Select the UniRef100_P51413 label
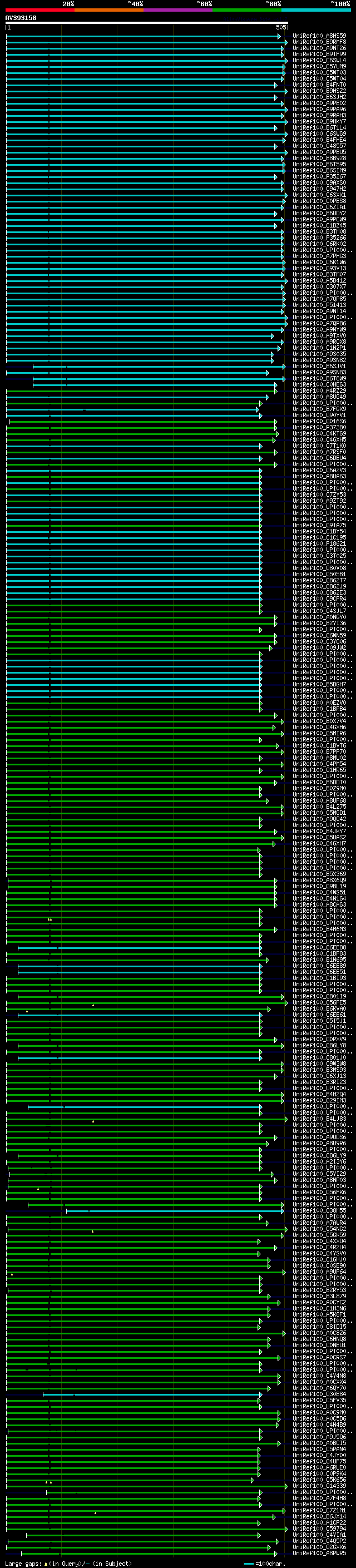The width and height of the screenshot is (356, 1568). click(319, 305)
